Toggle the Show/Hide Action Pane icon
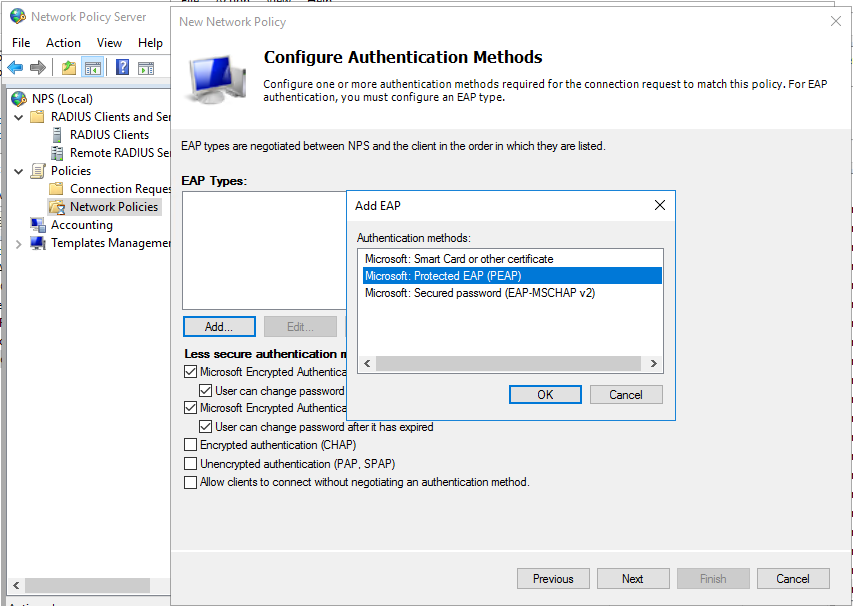Viewport: 853px width, 606px height. [146, 67]
